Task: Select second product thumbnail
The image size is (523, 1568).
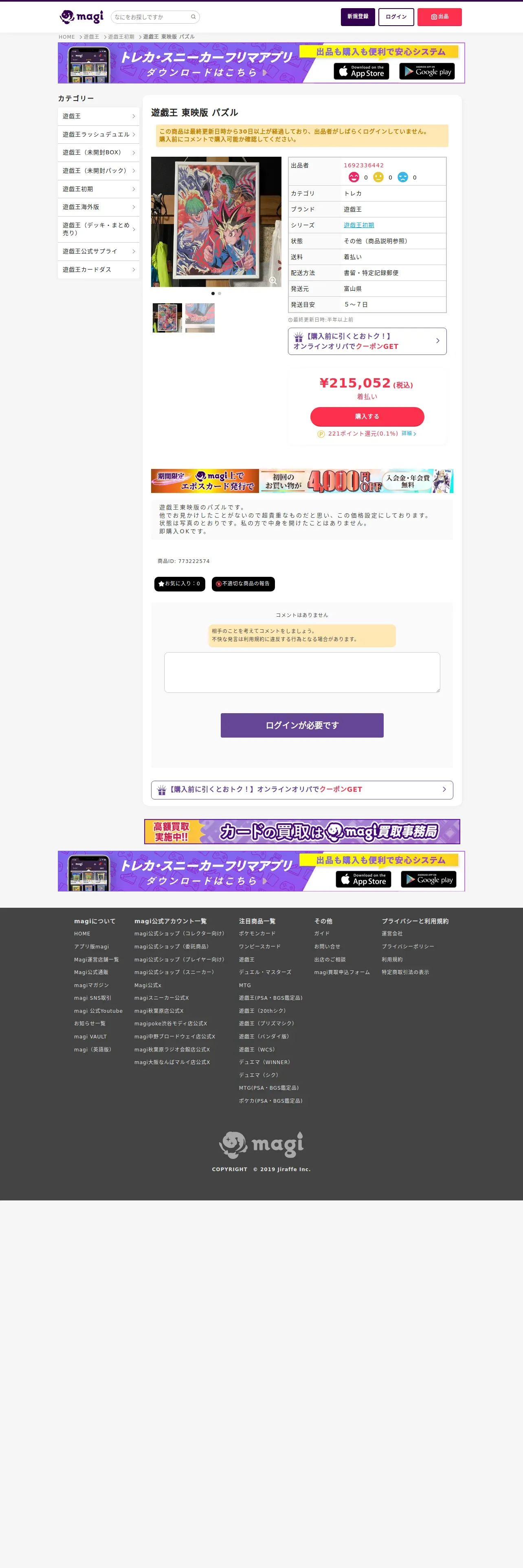Action: (200, 318)
